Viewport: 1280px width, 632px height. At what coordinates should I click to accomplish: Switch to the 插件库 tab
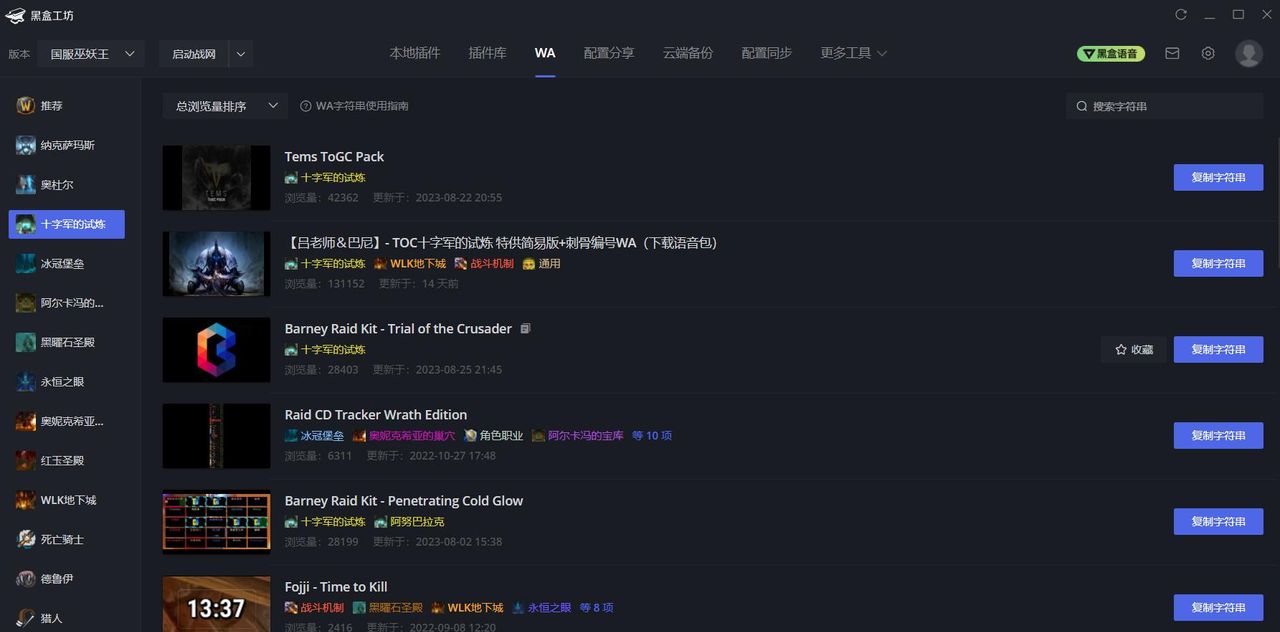coord(487,53)
